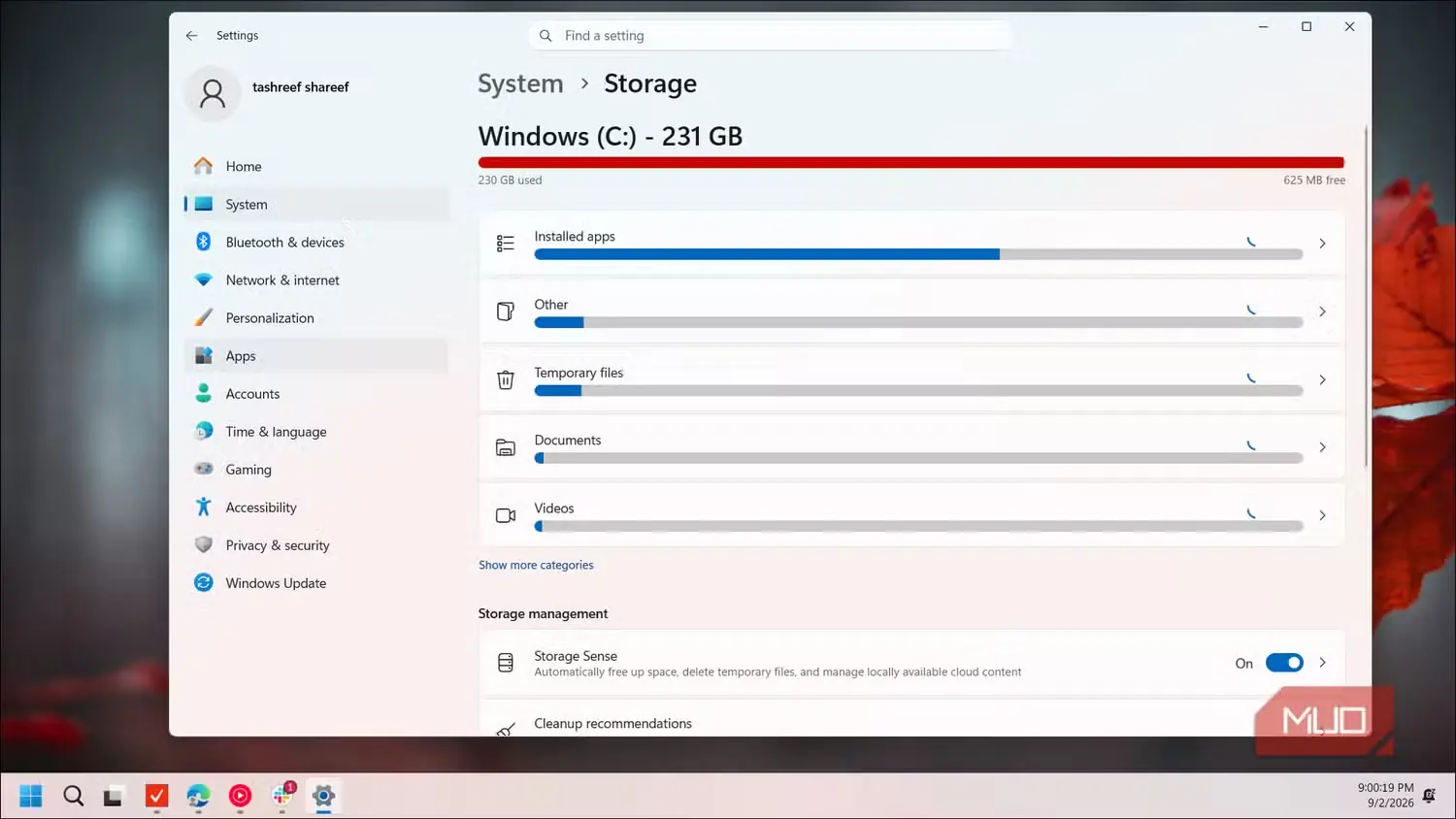Open the tashreef shareef profile avatar
Screen dimensions: 1456x819
[212, 93]
